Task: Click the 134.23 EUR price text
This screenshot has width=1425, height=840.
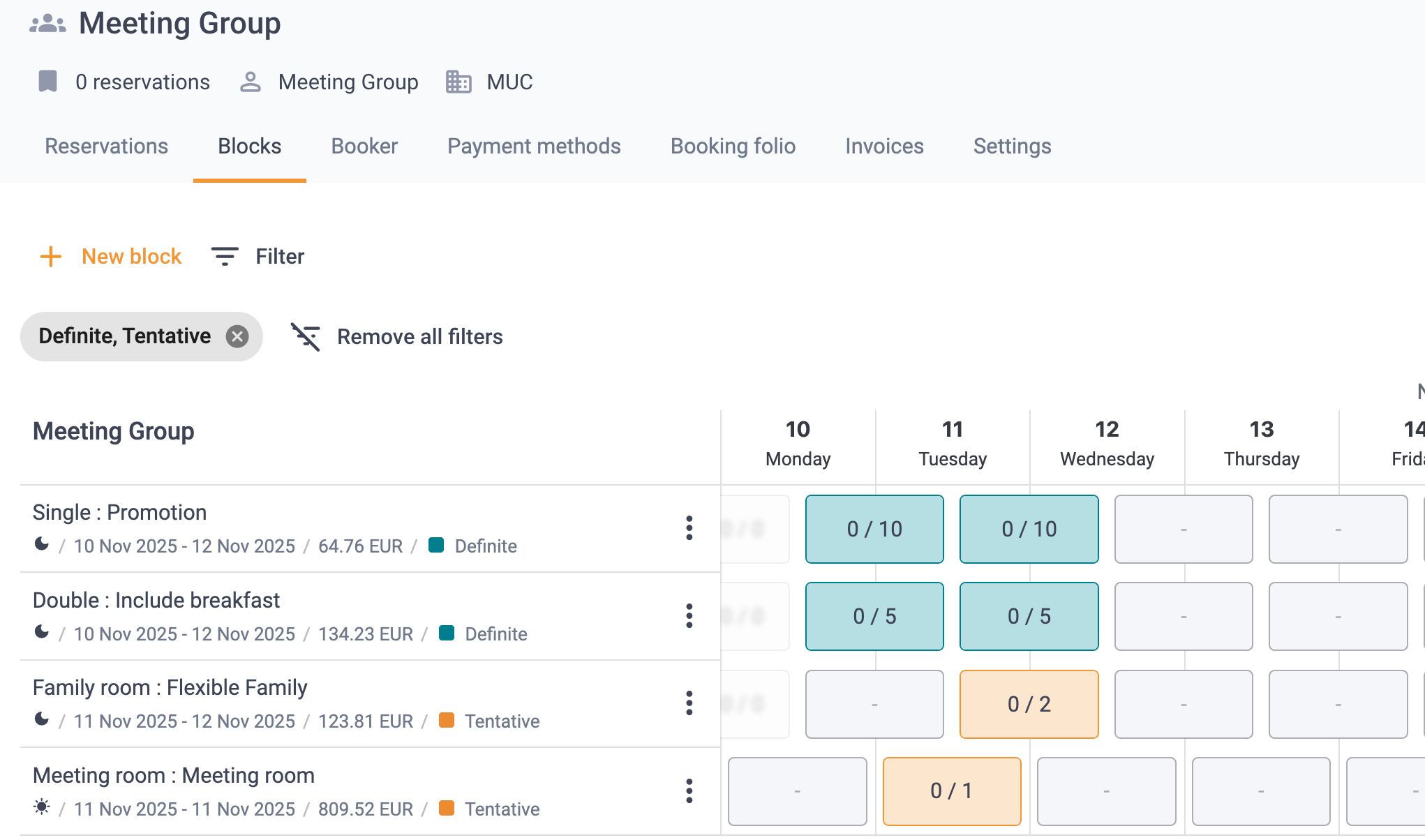Action: [366, 634]
